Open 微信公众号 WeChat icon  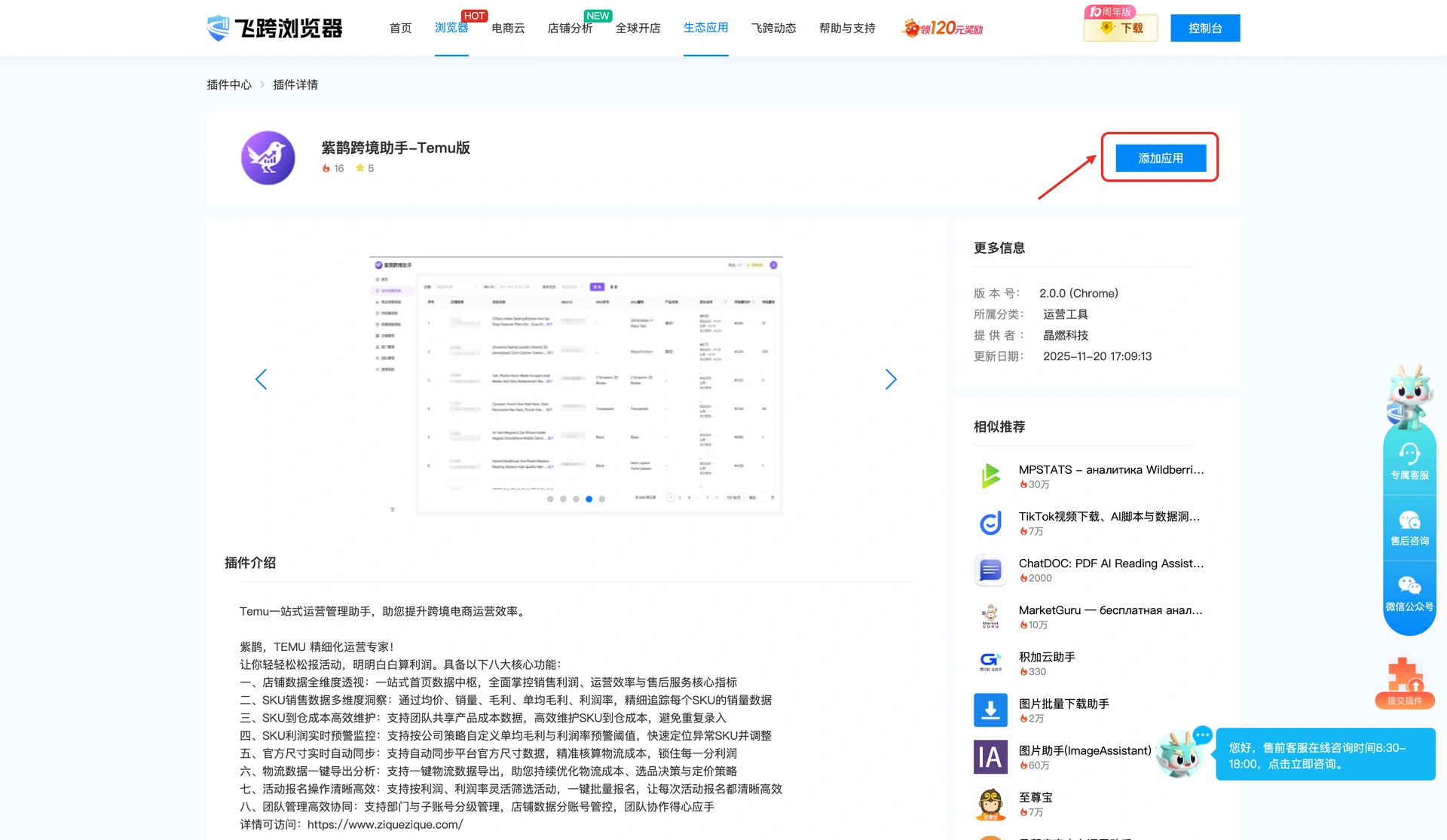pyautogui.click(x=1409, y=594)
